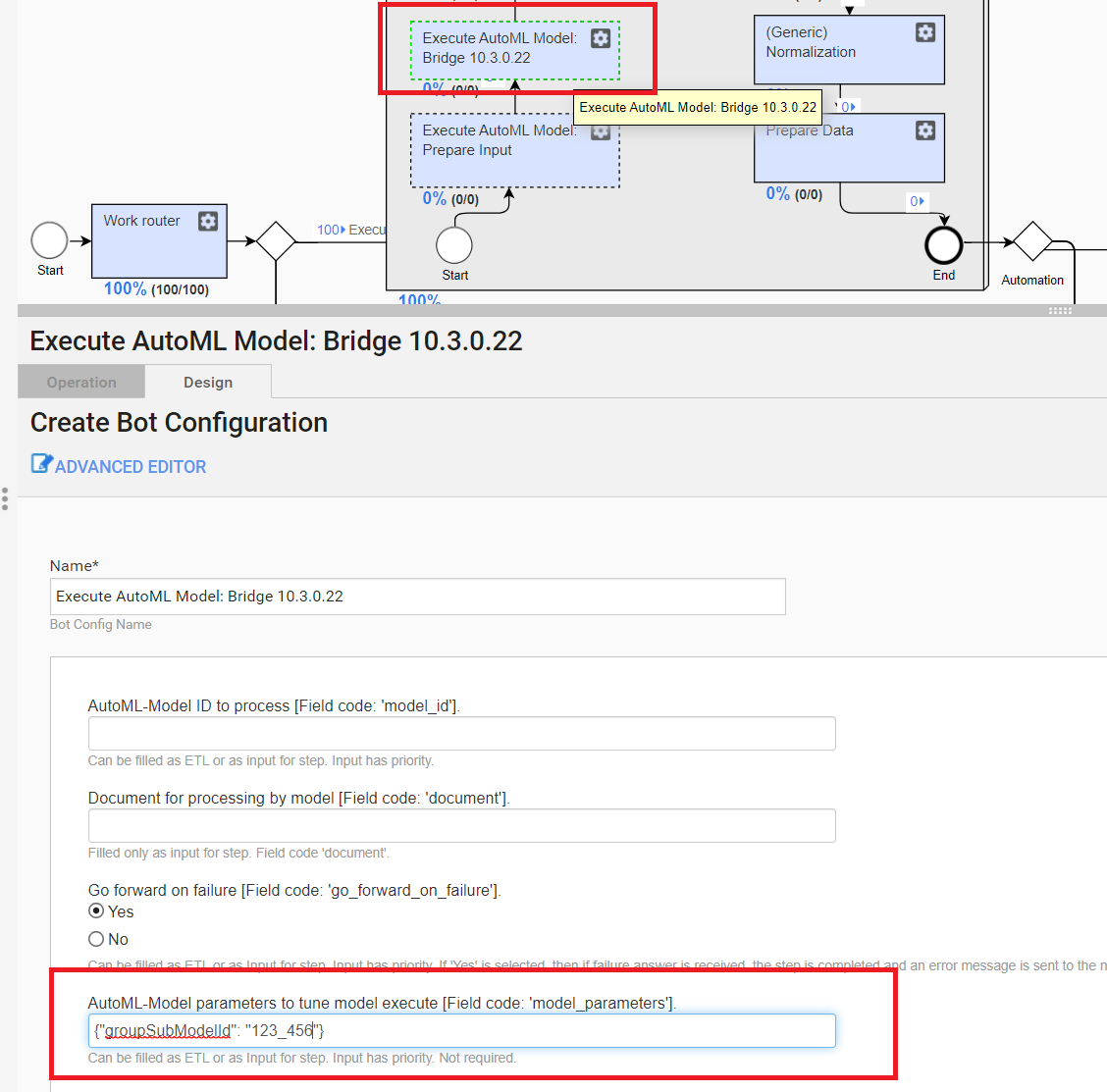1107x1092 pixels.
Task: Open gear settings on Execute AutoML Model: Bridge step
Action: point(600,38)
